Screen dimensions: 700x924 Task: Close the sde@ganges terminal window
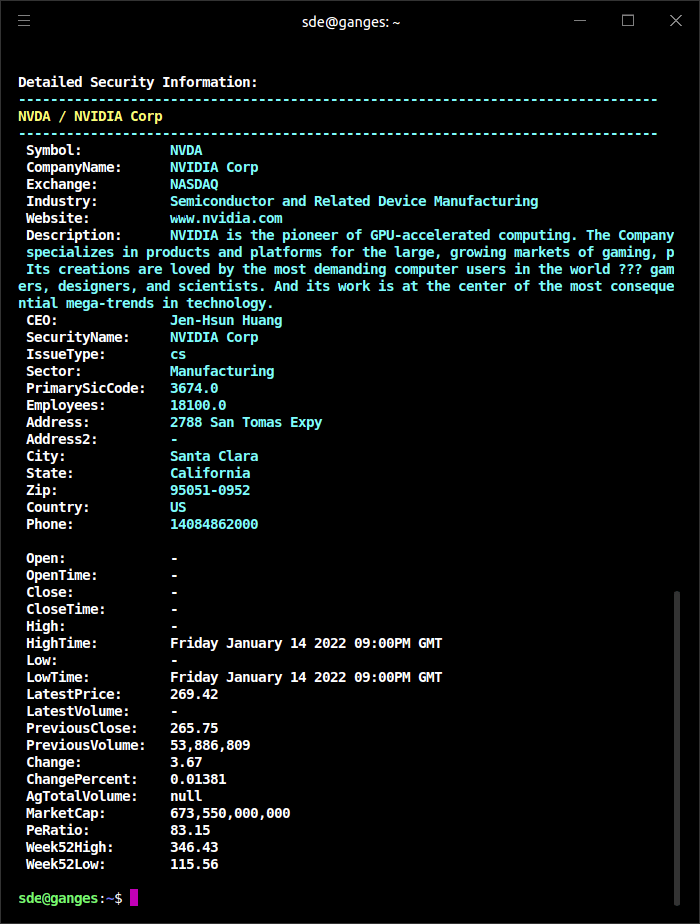pyautogui.click(x=676, y=21)
